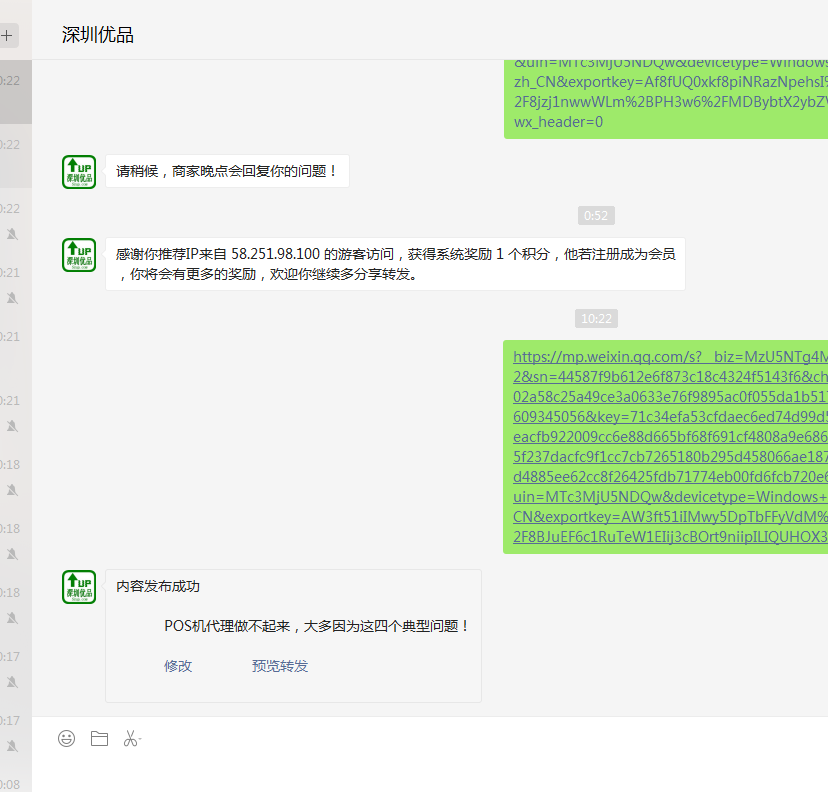
Task: Click the avatar beside the 感谢你推荐IP message
Action: click(79, 255)
